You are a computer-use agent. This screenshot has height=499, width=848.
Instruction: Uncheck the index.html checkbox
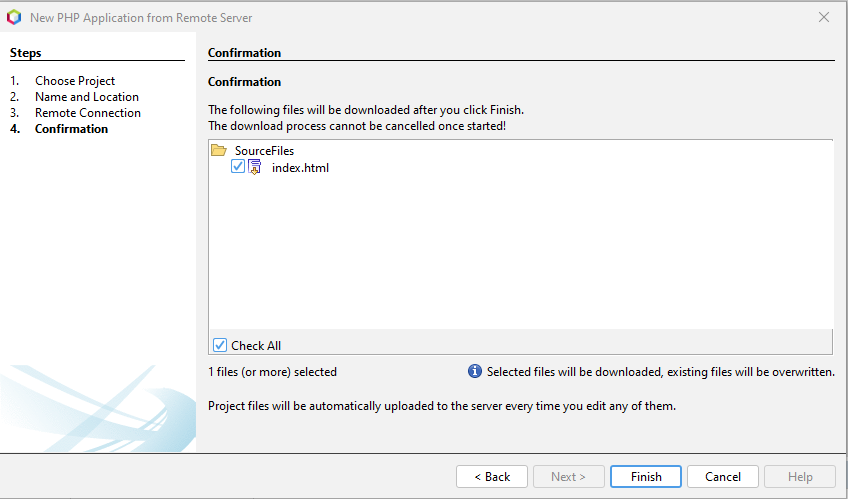click(x=238, y=168)
